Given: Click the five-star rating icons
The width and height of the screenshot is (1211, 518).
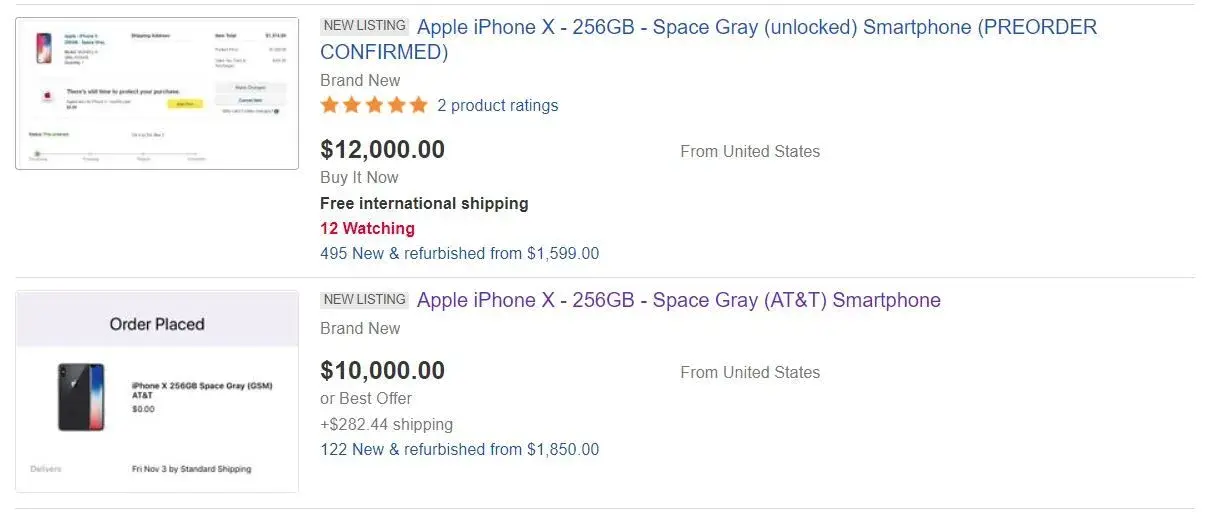Looking at the screenshot, I should coord(374,105).
